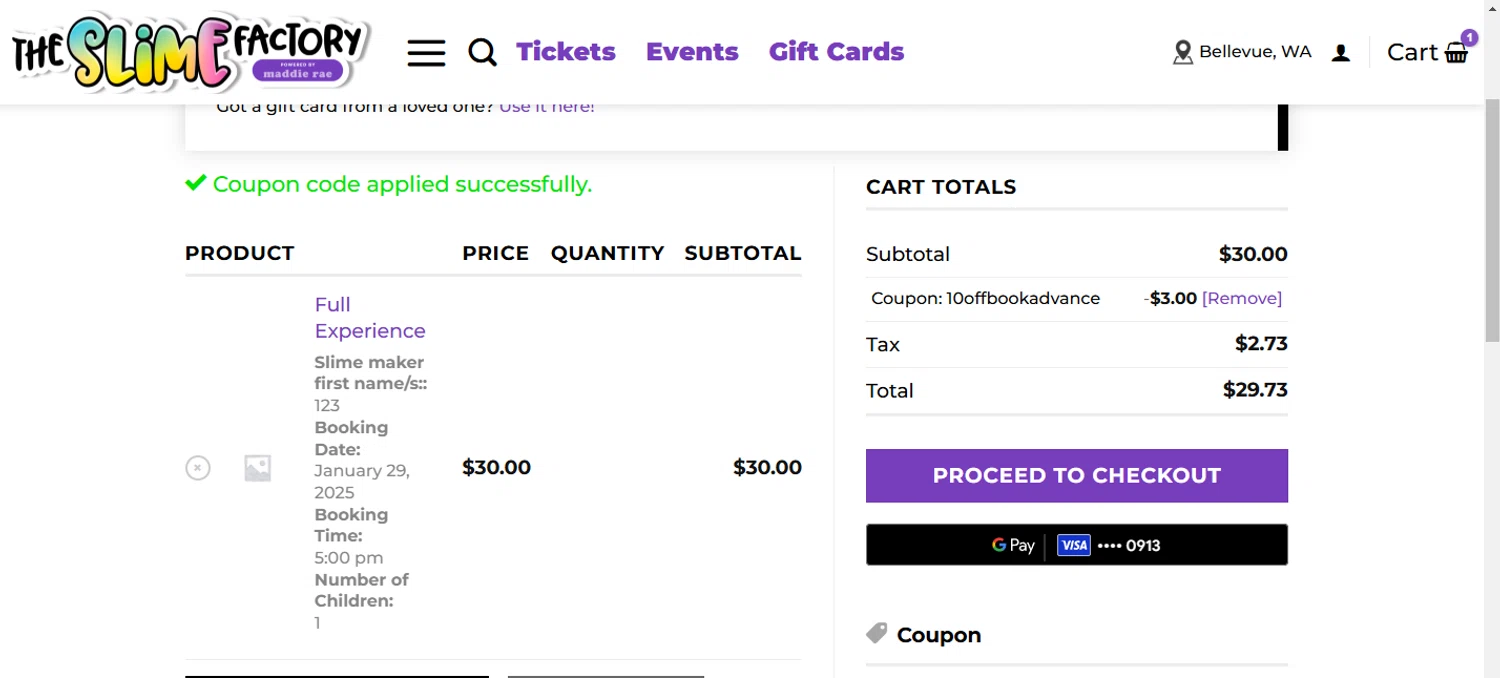Click the coupon tag icon
1500x678 pixels.
pyautogui.click(x=877, y=633)
